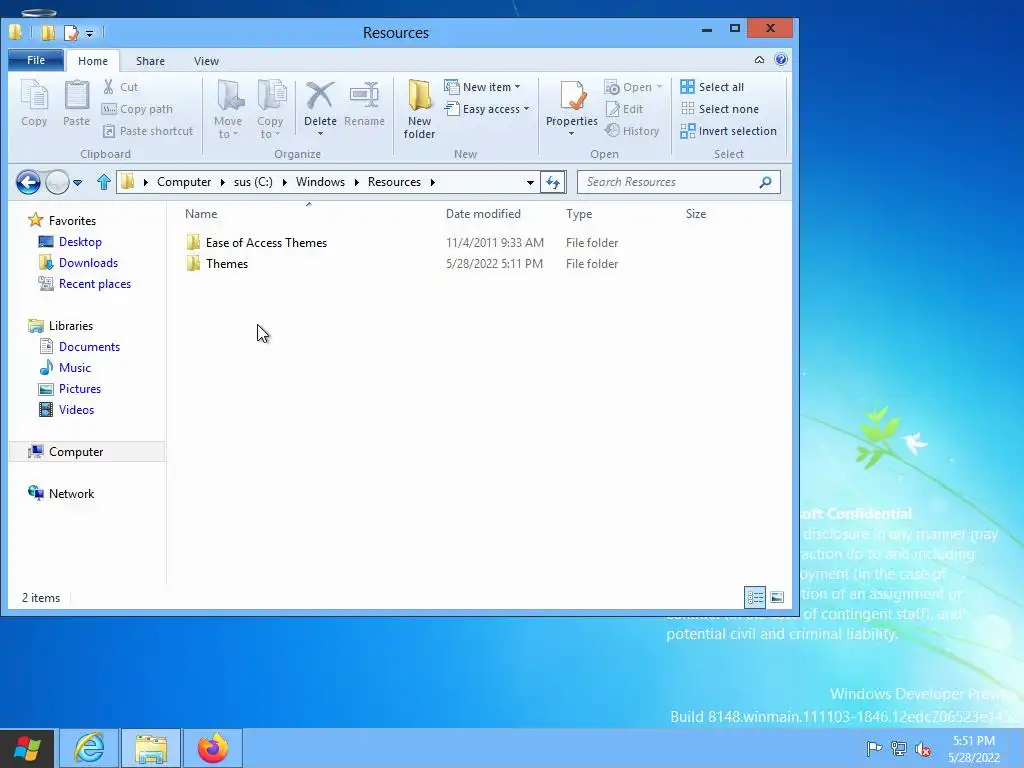Open the address bar history dropdown
Viewport: 1024px width, 768px height.
click(x=530, y=182)
